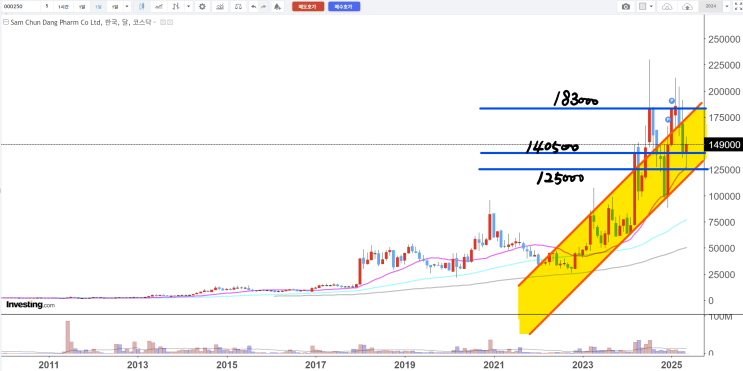Select the 5 interval button
Image resolution: width=743 pixels, height=371 pixels.
tap(47, 7)
